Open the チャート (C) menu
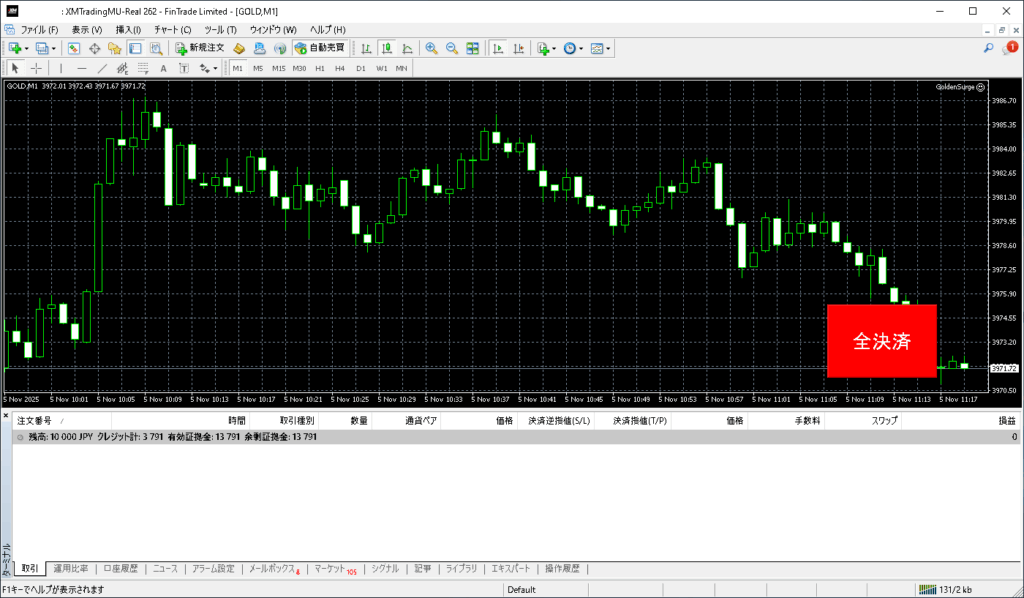Viewport: 1024px width, 598px height. coord(172,30)
